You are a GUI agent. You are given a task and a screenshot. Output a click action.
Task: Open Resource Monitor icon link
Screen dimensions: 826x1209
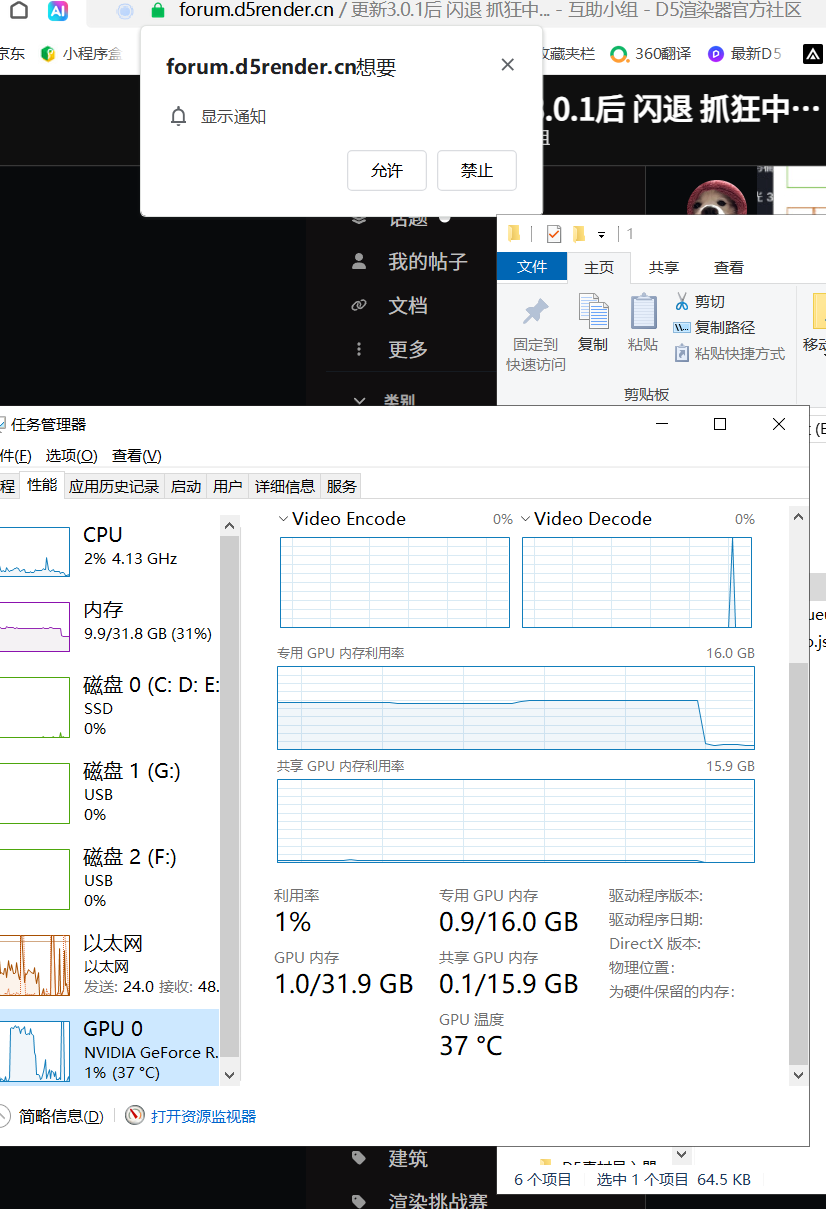point(135,1116)
